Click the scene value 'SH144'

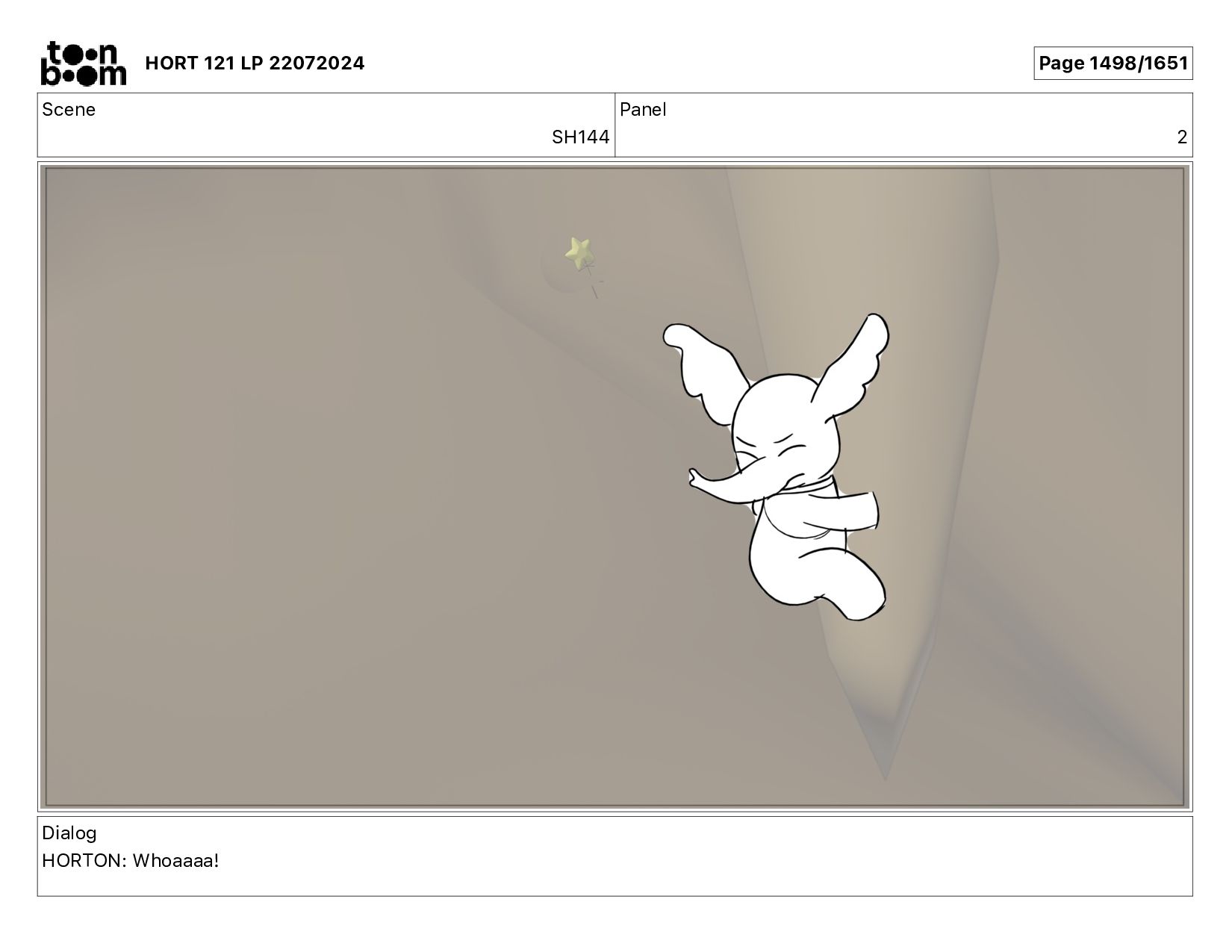point(580,137)
